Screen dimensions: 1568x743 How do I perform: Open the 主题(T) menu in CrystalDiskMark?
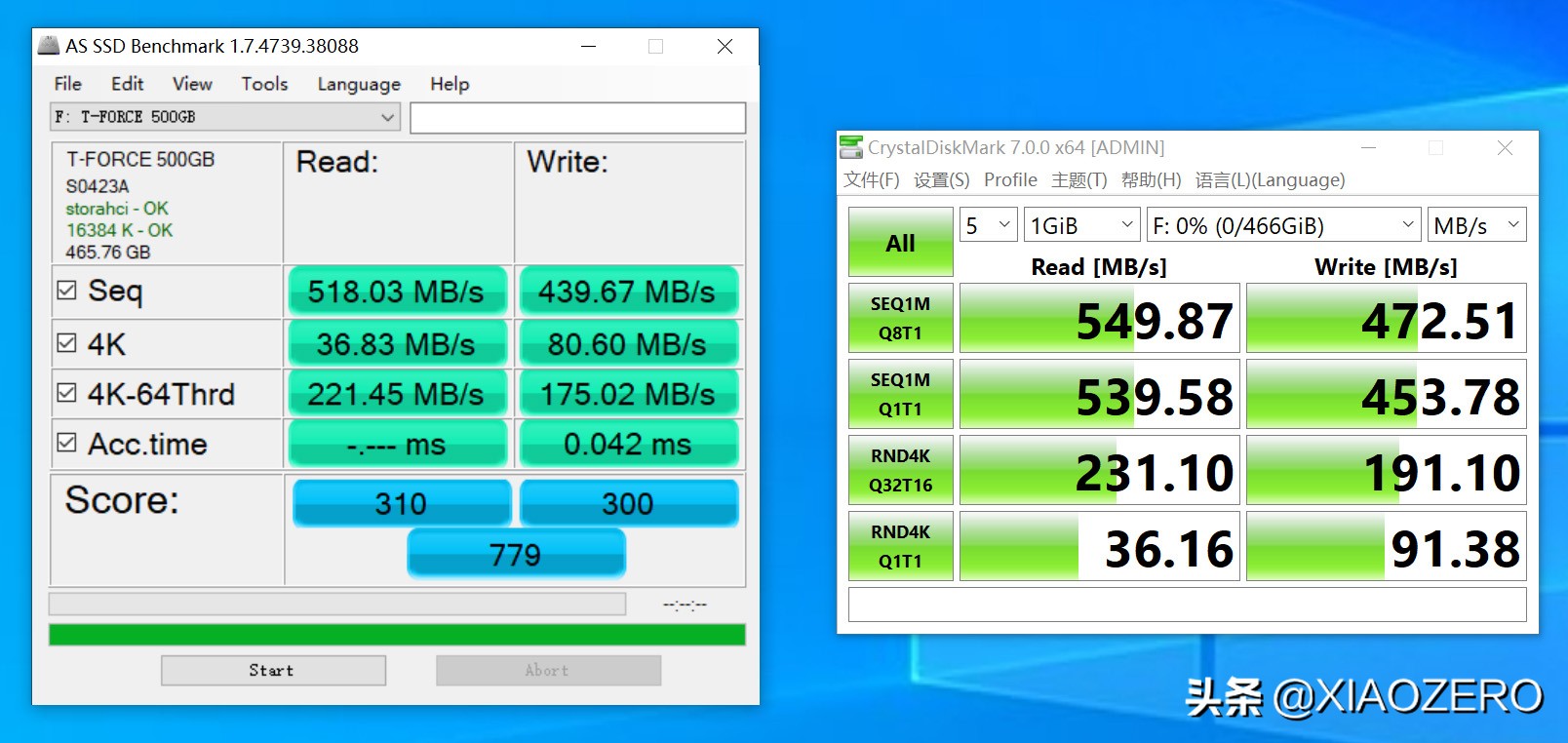coord(1079,179)
